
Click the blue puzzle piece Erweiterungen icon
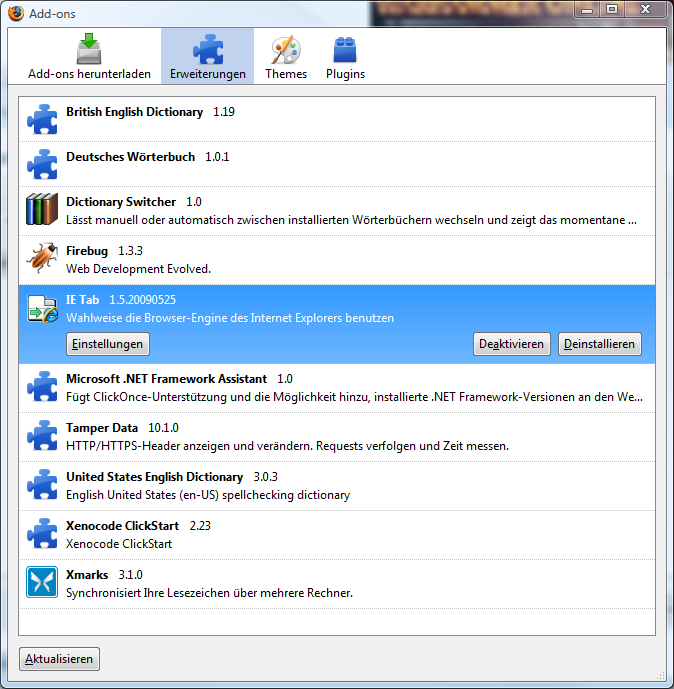tap(208, 49)
